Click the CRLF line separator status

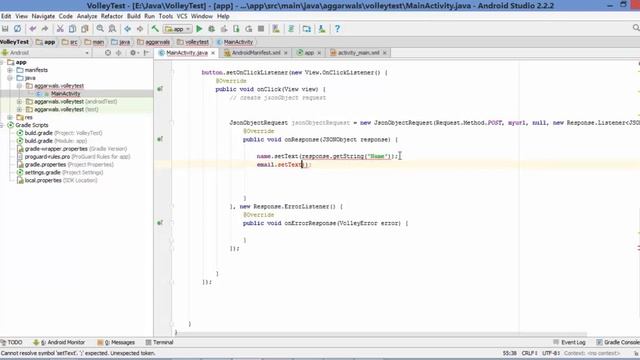pos(529,353)
